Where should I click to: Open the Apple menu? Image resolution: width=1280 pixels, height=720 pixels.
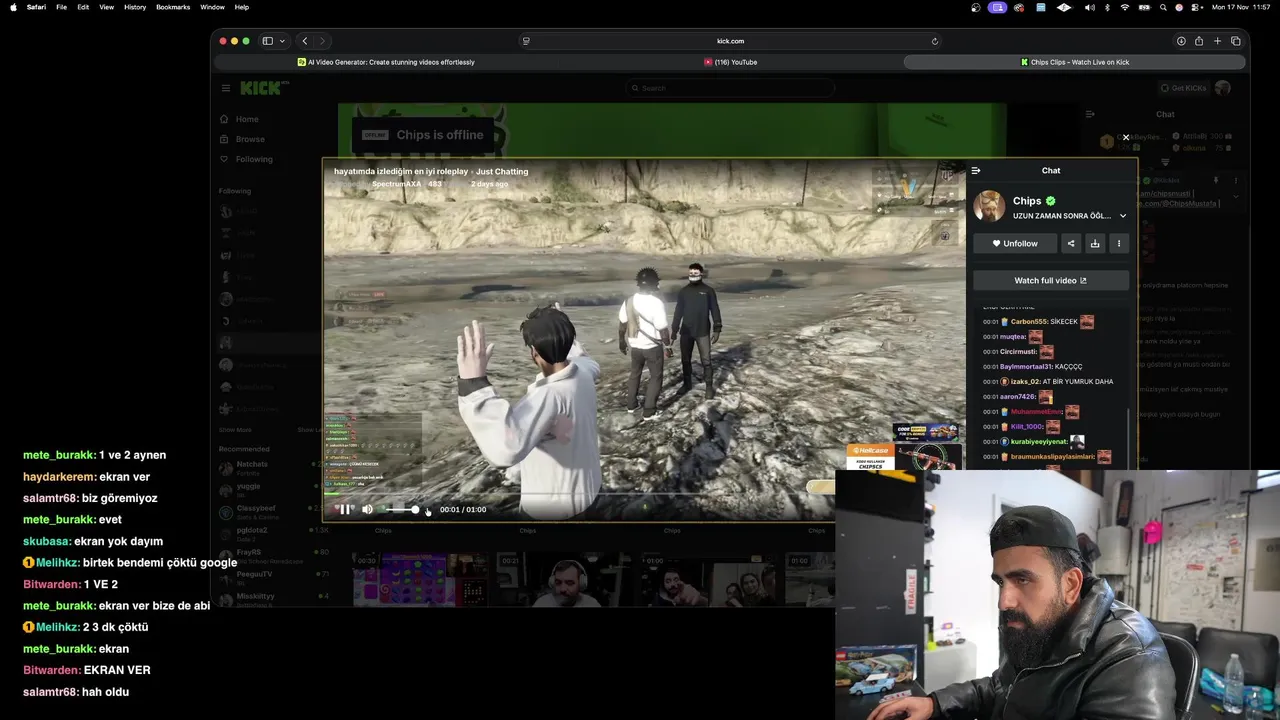[13, 7]
